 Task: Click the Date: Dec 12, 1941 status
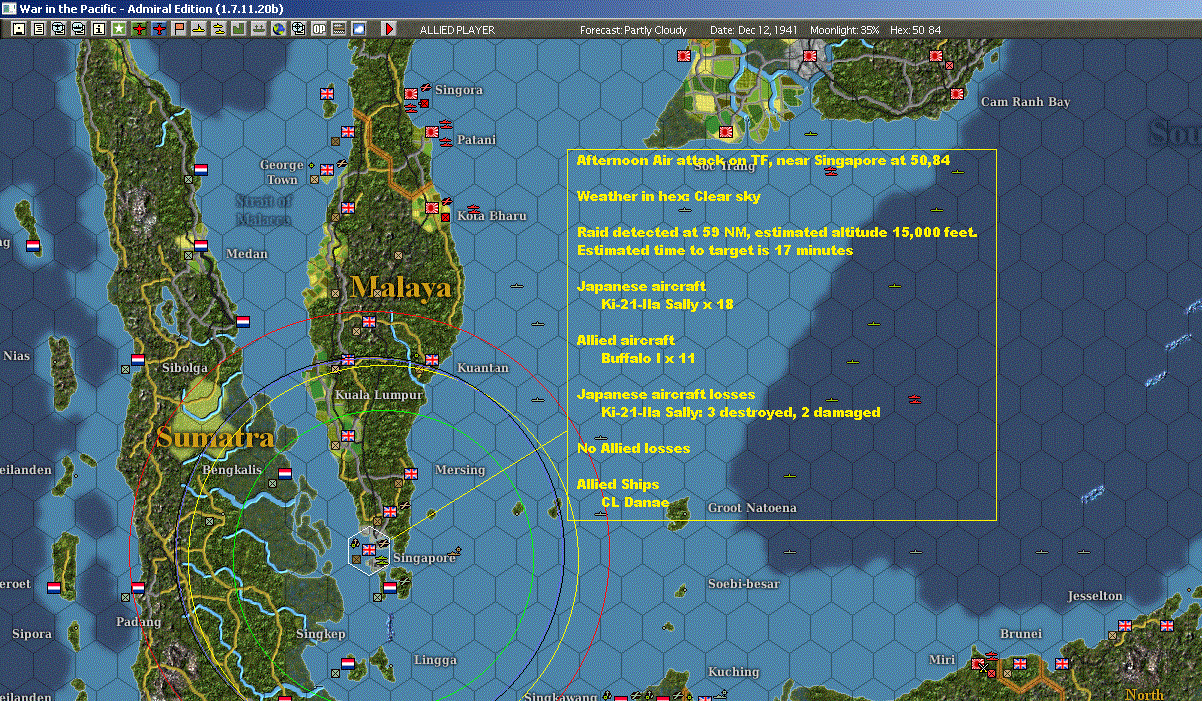(753, 30)
